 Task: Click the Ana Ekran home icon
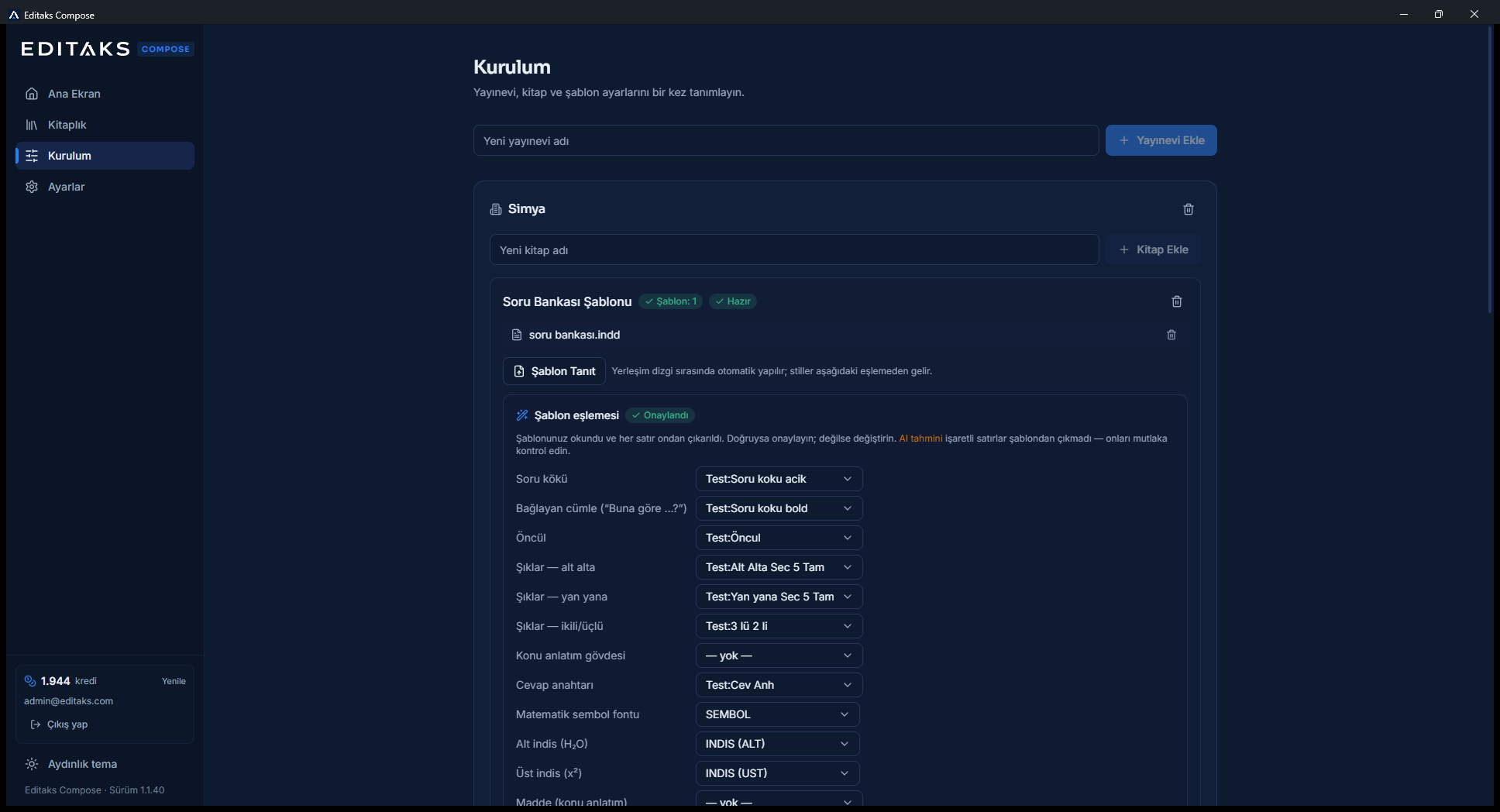coord(32,94)
